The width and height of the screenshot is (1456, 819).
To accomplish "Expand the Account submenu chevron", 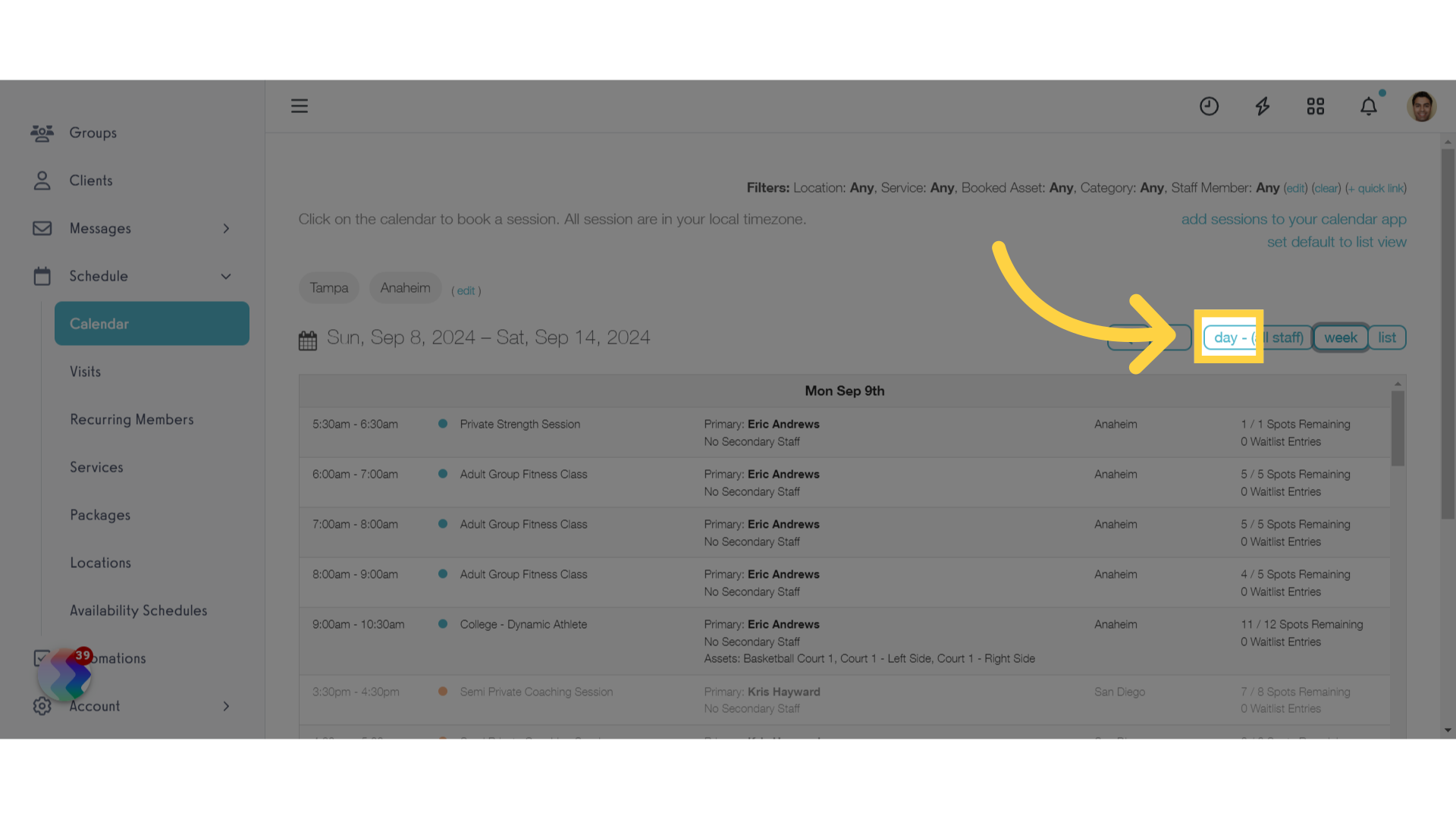I will point(226,706).
